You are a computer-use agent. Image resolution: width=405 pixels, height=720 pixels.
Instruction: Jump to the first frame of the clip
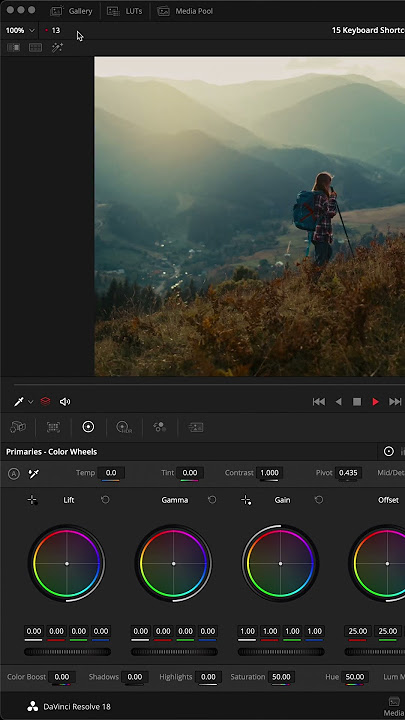pyautogui.click(x=319, y=402)
